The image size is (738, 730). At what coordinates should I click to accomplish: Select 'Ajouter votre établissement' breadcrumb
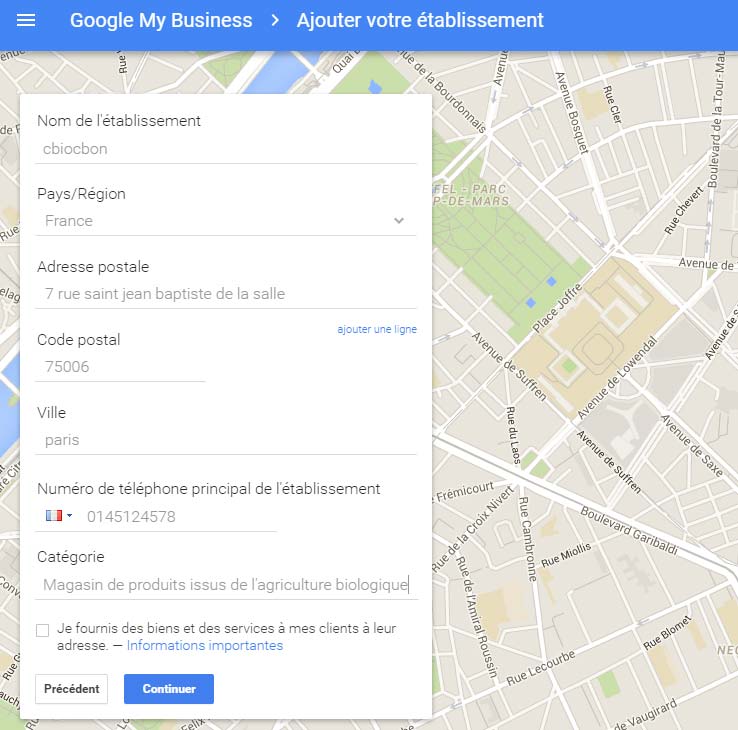pos(420,20)
